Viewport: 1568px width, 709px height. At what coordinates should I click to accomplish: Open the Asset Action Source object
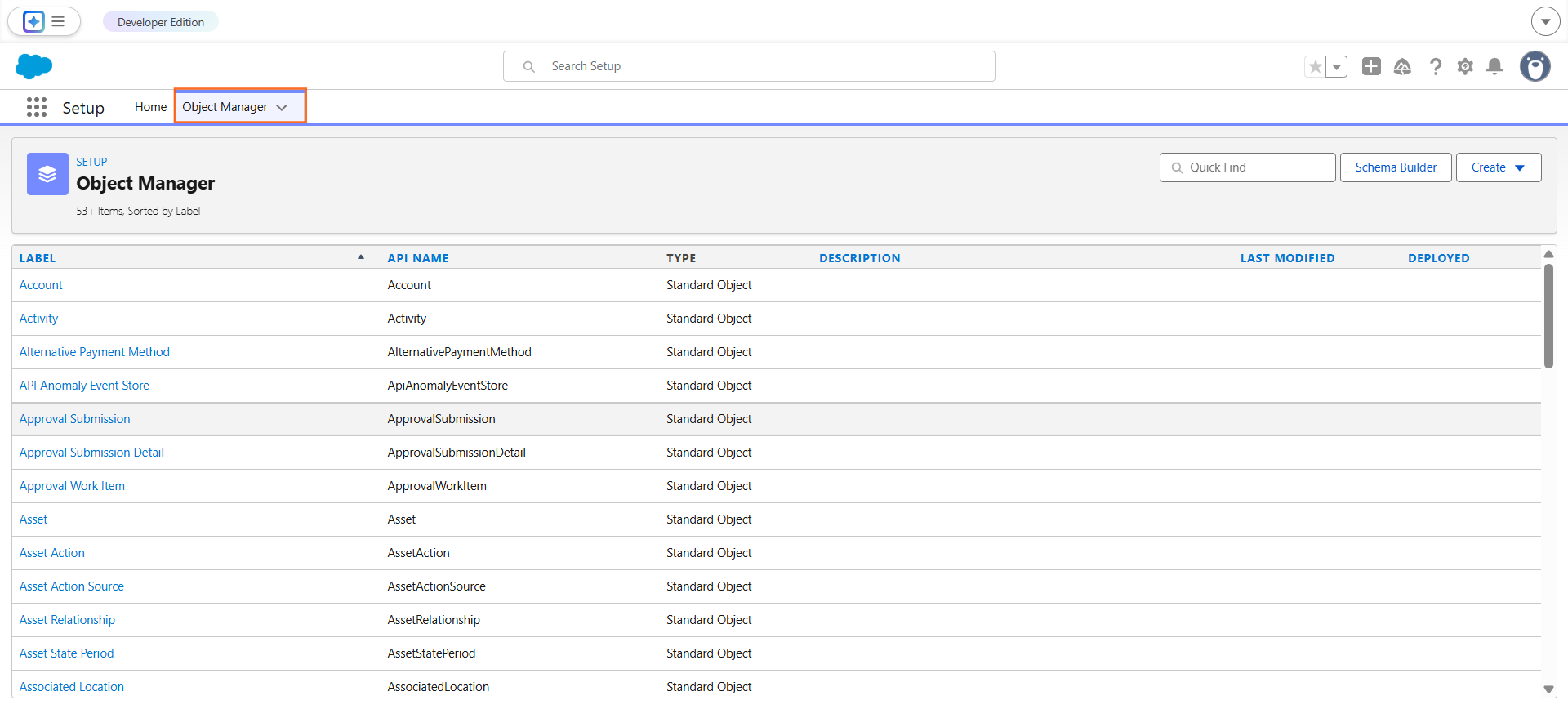(x=72, y=586)
